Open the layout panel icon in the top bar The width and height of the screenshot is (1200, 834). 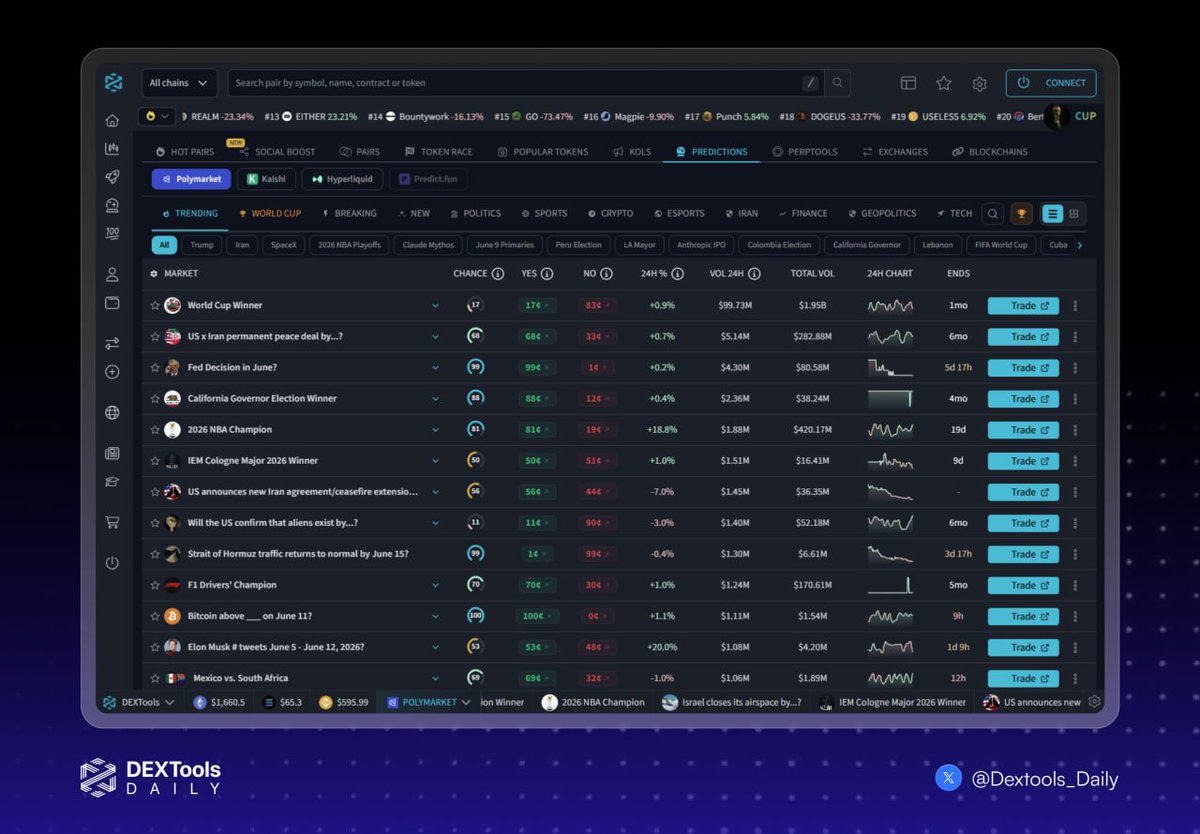pyautogui.click(x=908, y=83)
